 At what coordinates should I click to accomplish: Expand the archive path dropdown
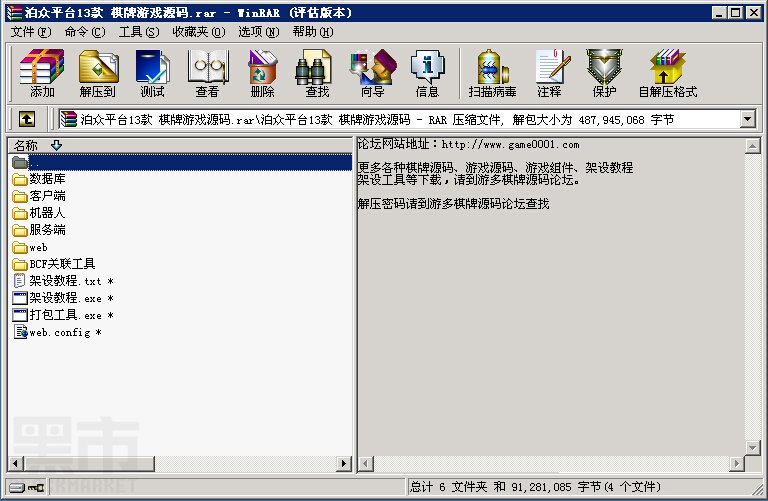pos(747,119)
